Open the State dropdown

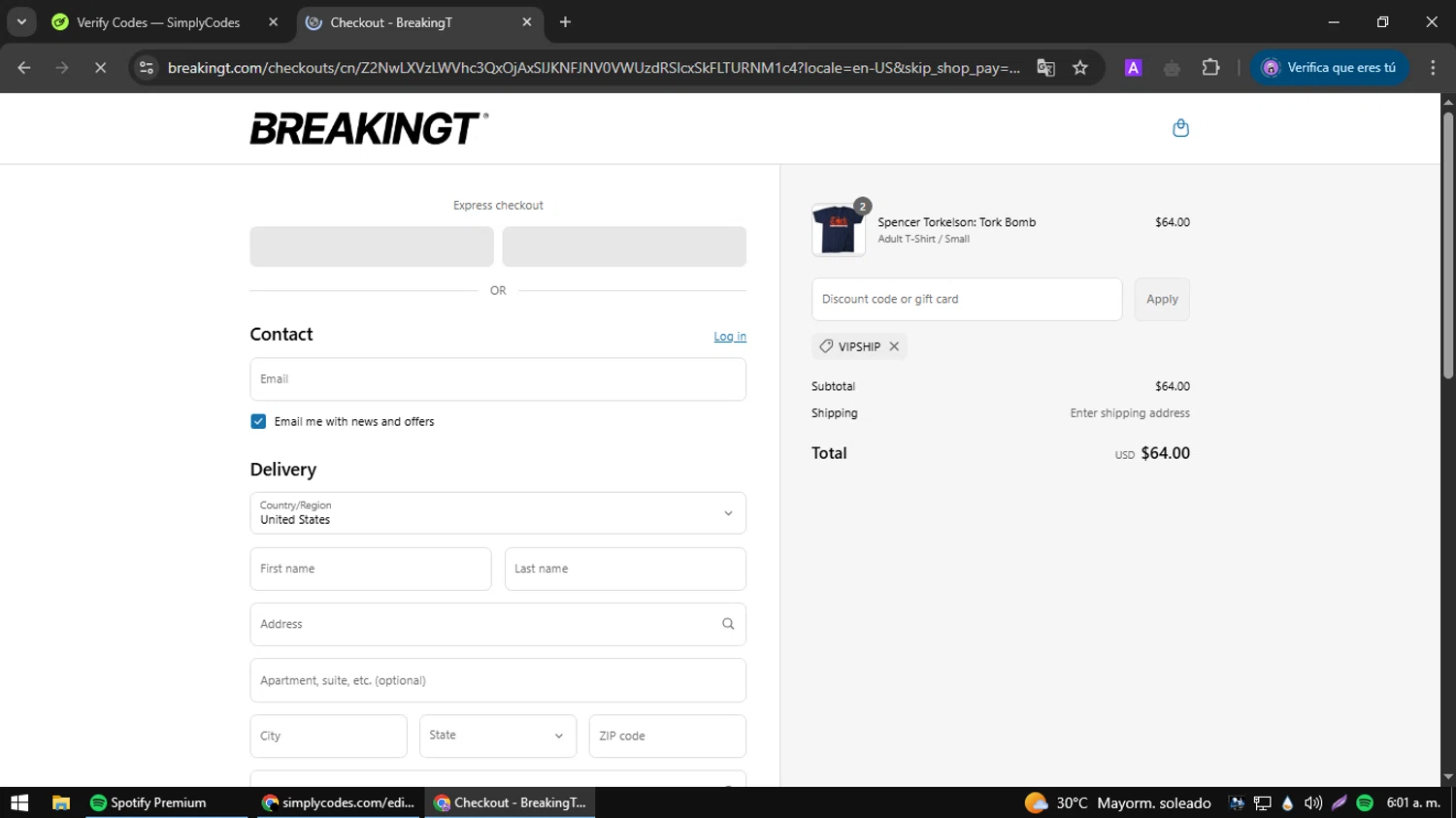pyautogui.click(x=498, y=736)
